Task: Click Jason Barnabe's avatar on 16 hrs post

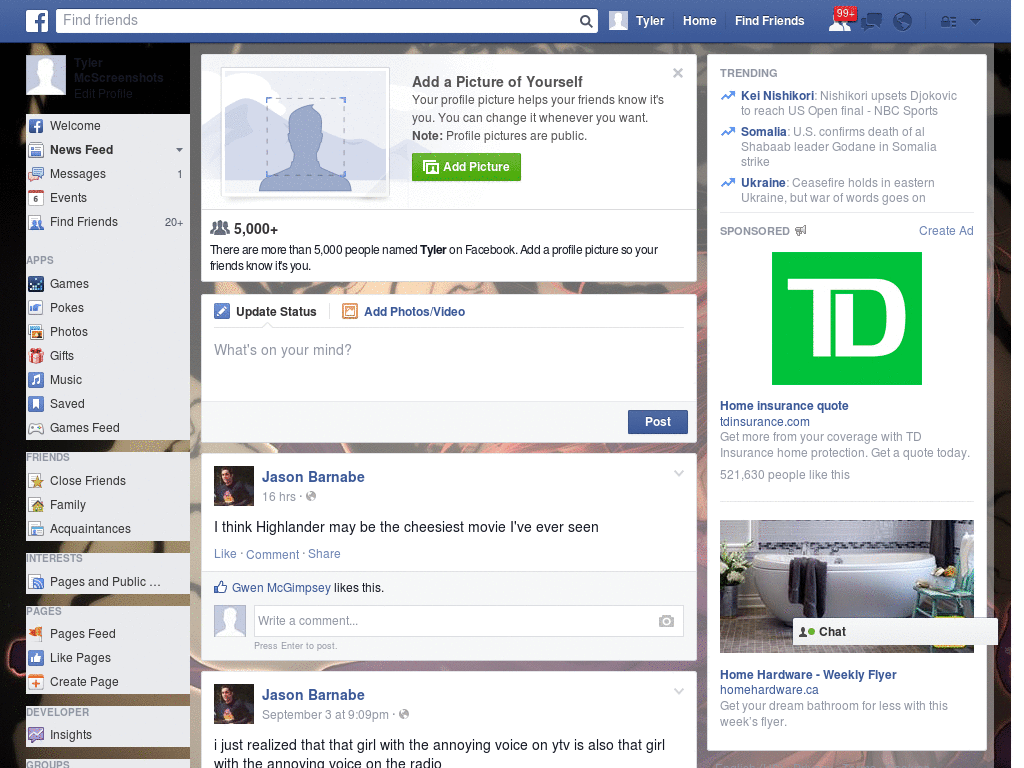Action: 234,486
